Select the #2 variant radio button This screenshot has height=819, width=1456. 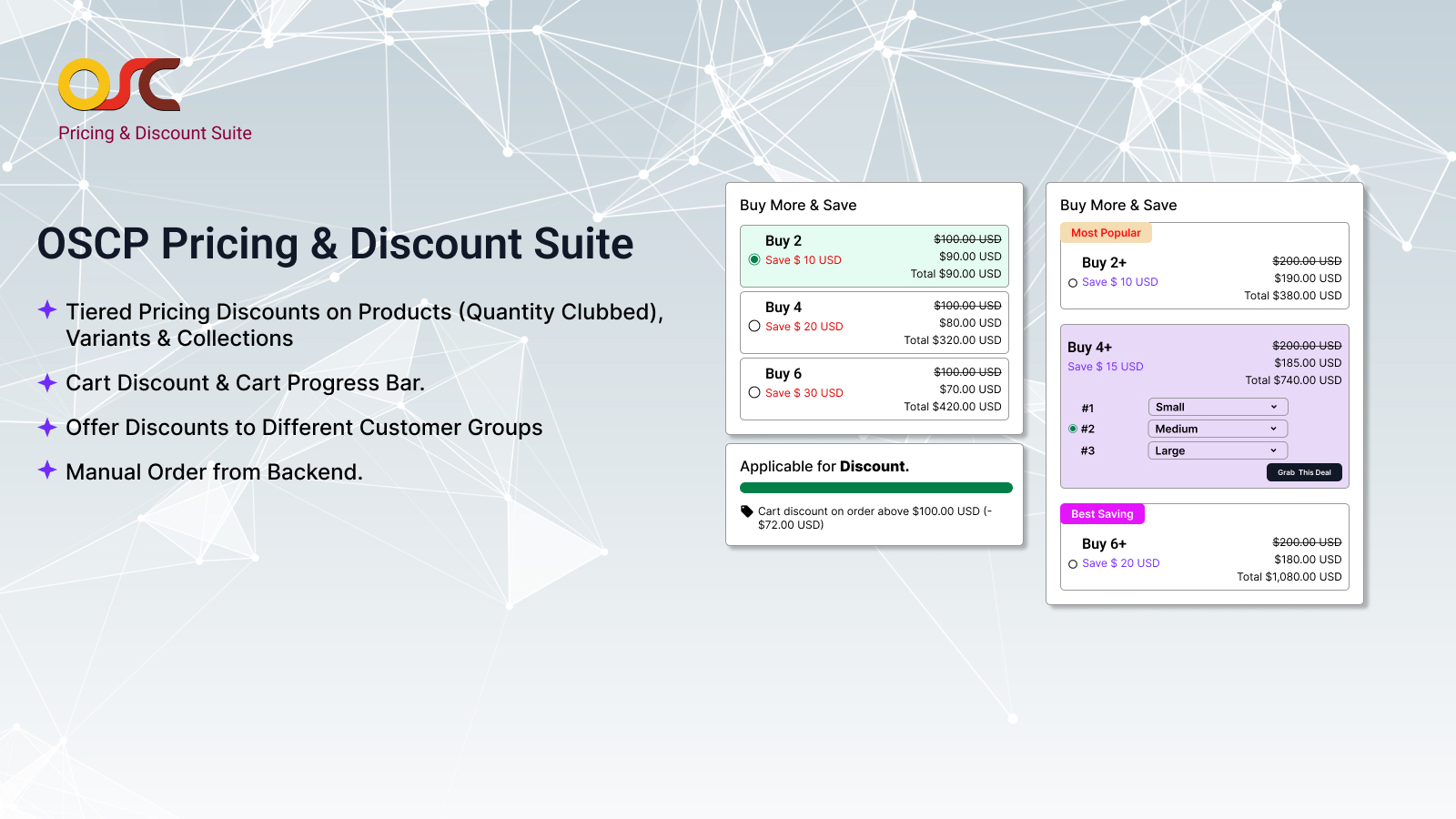pyautogui.click(x=1073, y=429)
